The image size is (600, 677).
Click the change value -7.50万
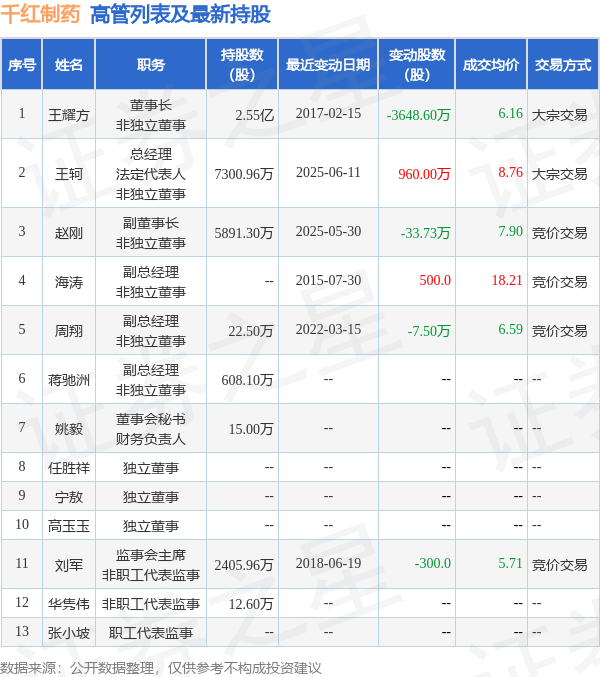point(429,331)
